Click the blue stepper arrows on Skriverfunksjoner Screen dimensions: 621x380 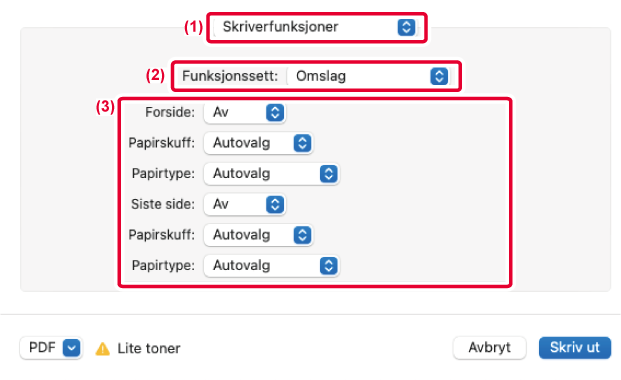pyautogui.click(x=406, y=27)
